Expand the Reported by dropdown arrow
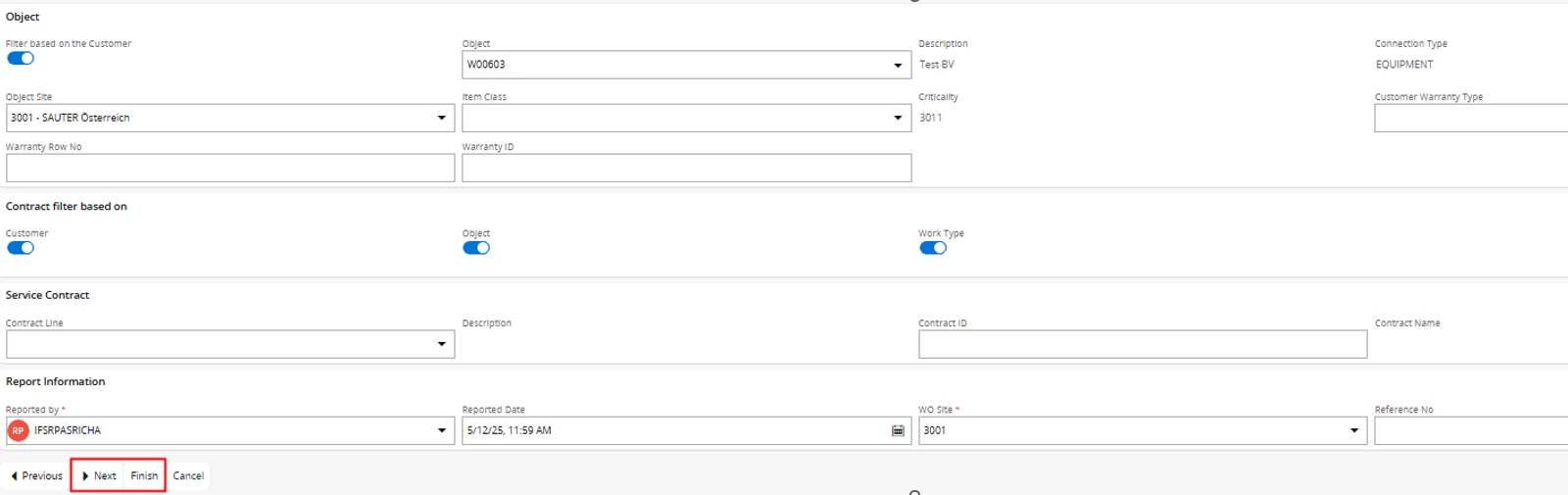1568x495 pixels. (441, 430)
